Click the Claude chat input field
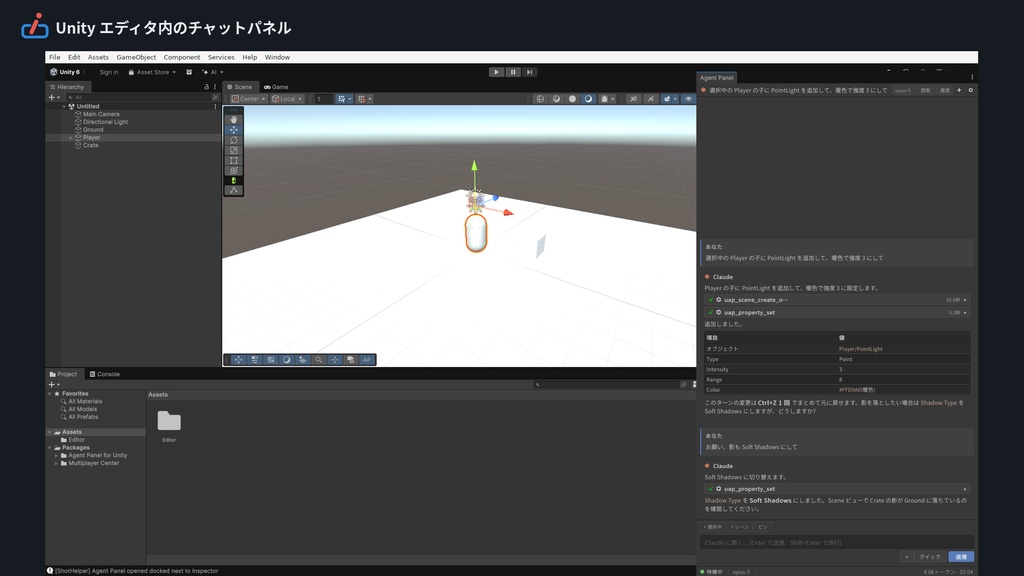 point(837,543)
